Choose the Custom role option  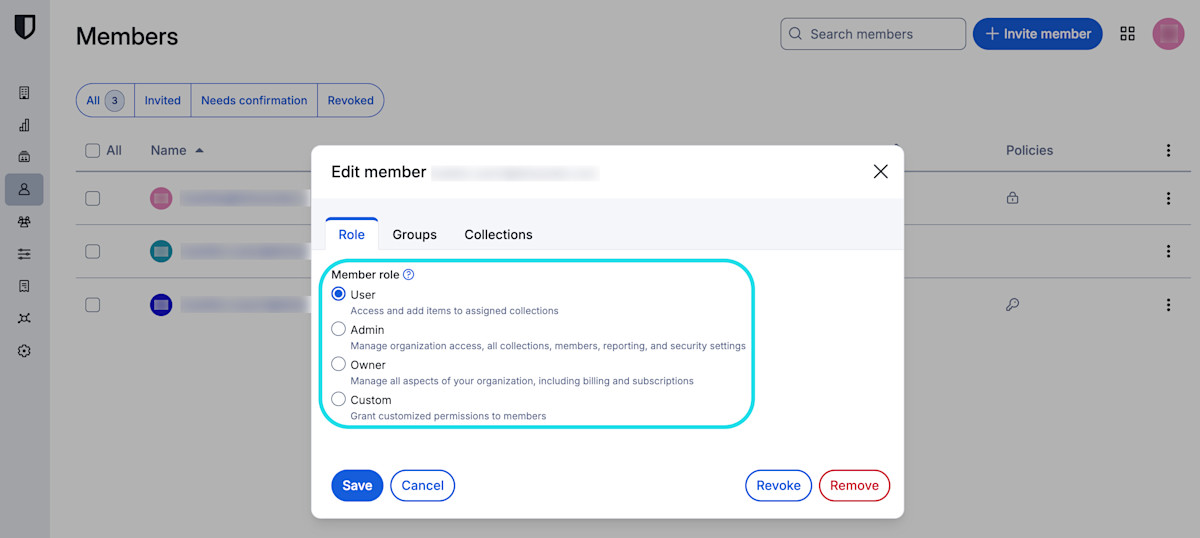point(338,399)
